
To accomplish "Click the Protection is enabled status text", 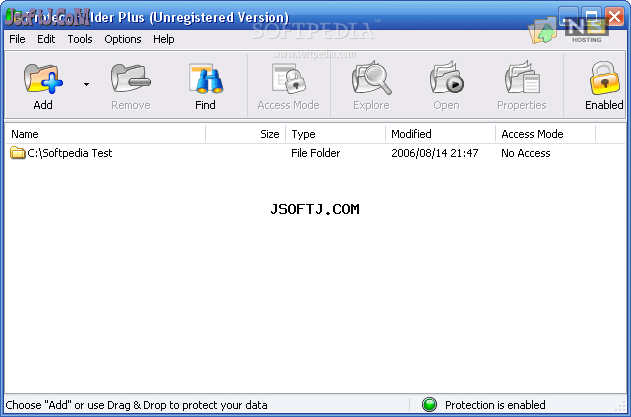I will pyautogui.click(x=495, y=405).
